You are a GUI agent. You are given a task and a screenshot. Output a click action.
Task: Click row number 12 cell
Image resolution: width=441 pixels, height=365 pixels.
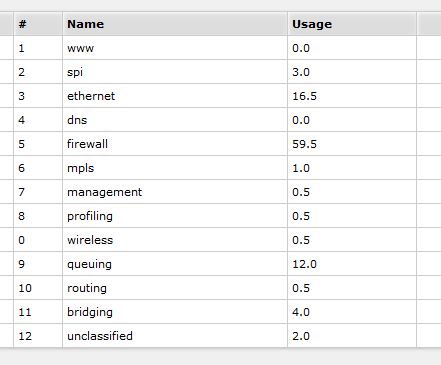coord(38,336)
